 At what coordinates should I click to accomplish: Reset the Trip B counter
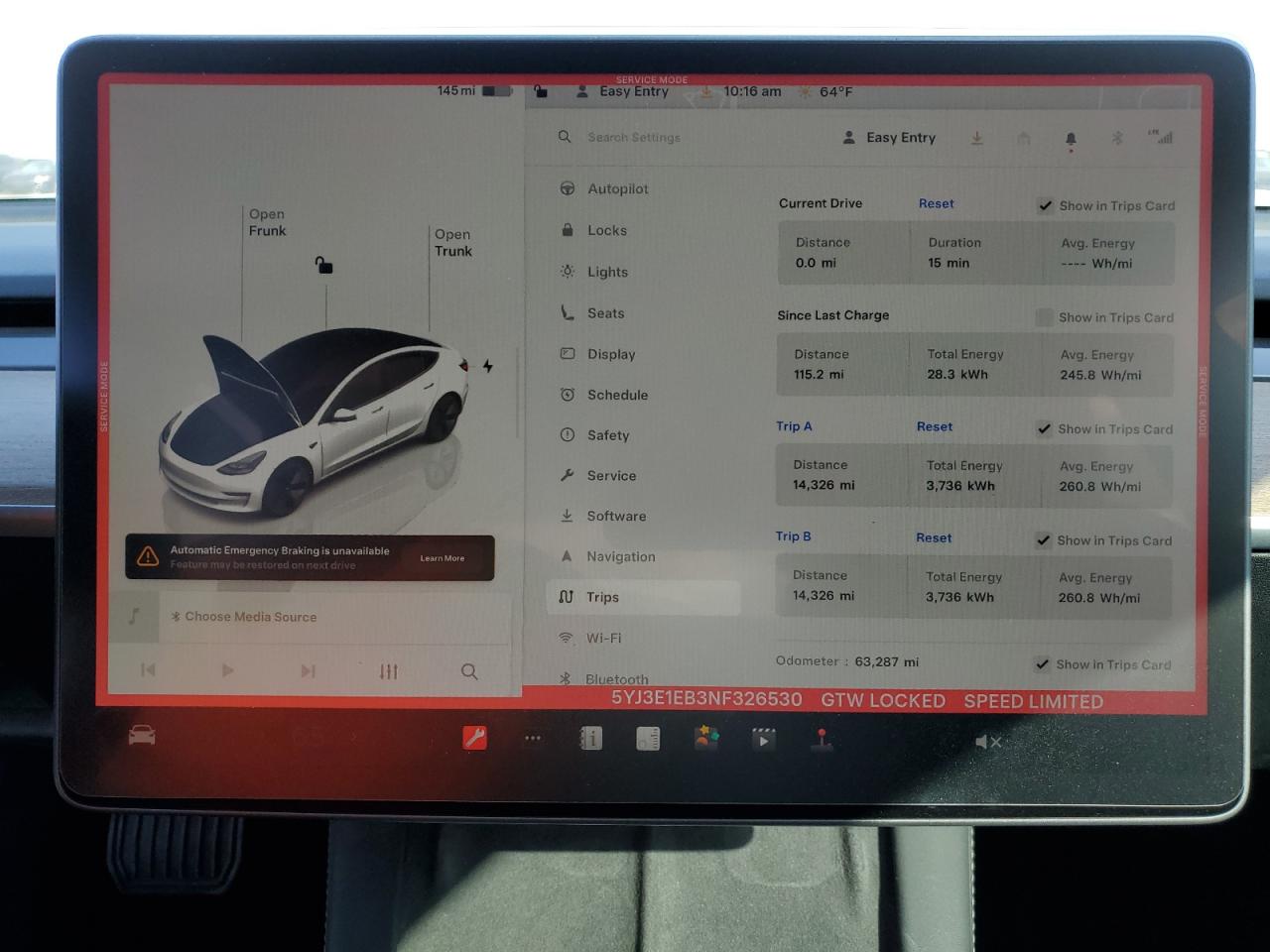[x=934, y=536]
